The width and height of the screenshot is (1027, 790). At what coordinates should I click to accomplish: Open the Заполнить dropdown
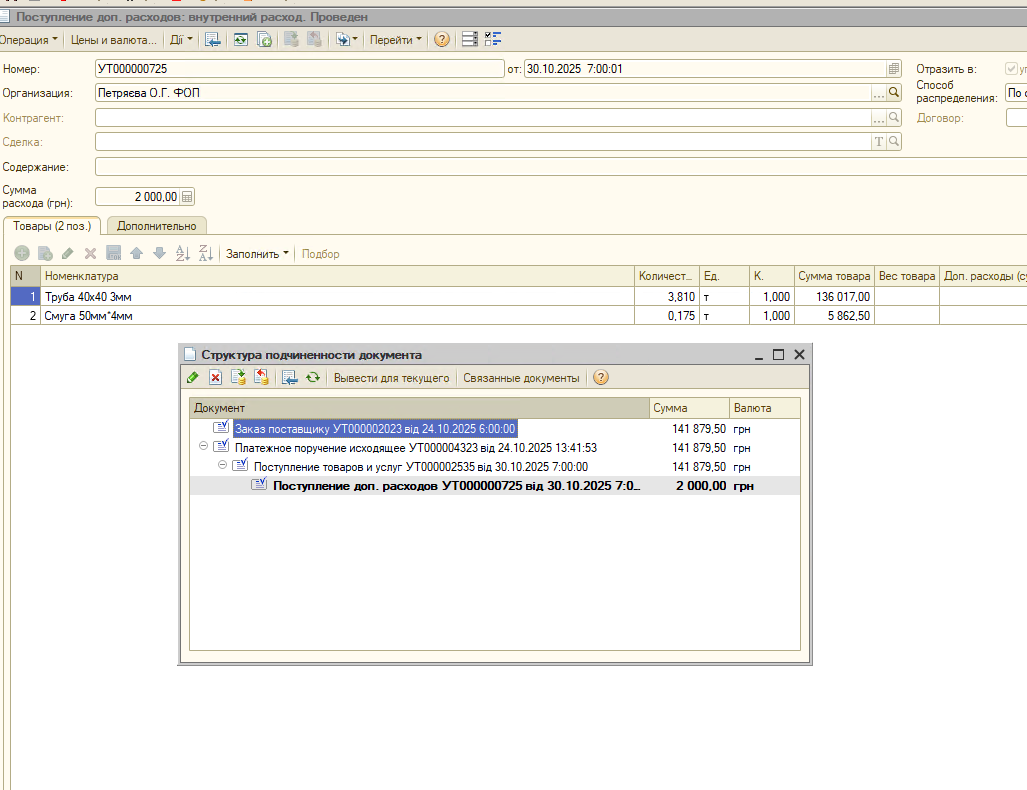tap(257, 254)
